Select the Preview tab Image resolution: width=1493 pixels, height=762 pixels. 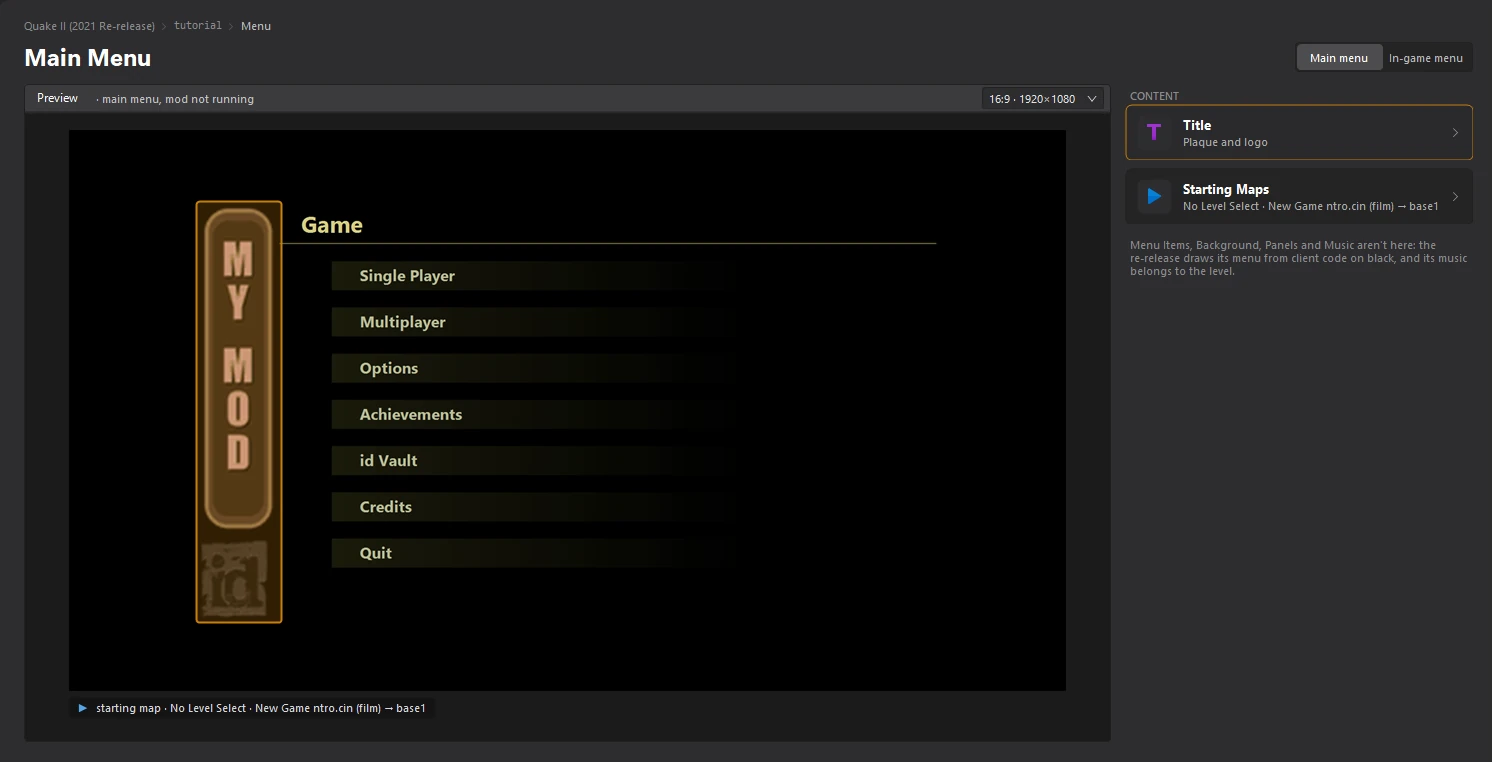point(57,98)
